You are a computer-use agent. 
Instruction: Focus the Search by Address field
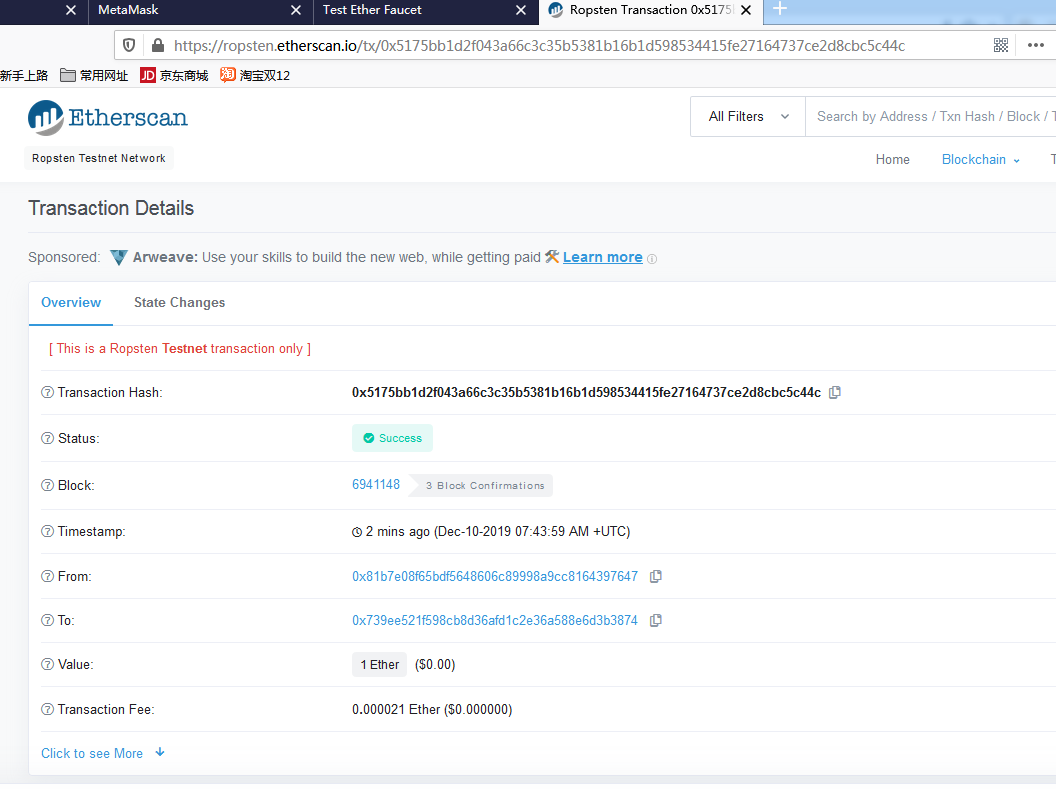(931, 116)
